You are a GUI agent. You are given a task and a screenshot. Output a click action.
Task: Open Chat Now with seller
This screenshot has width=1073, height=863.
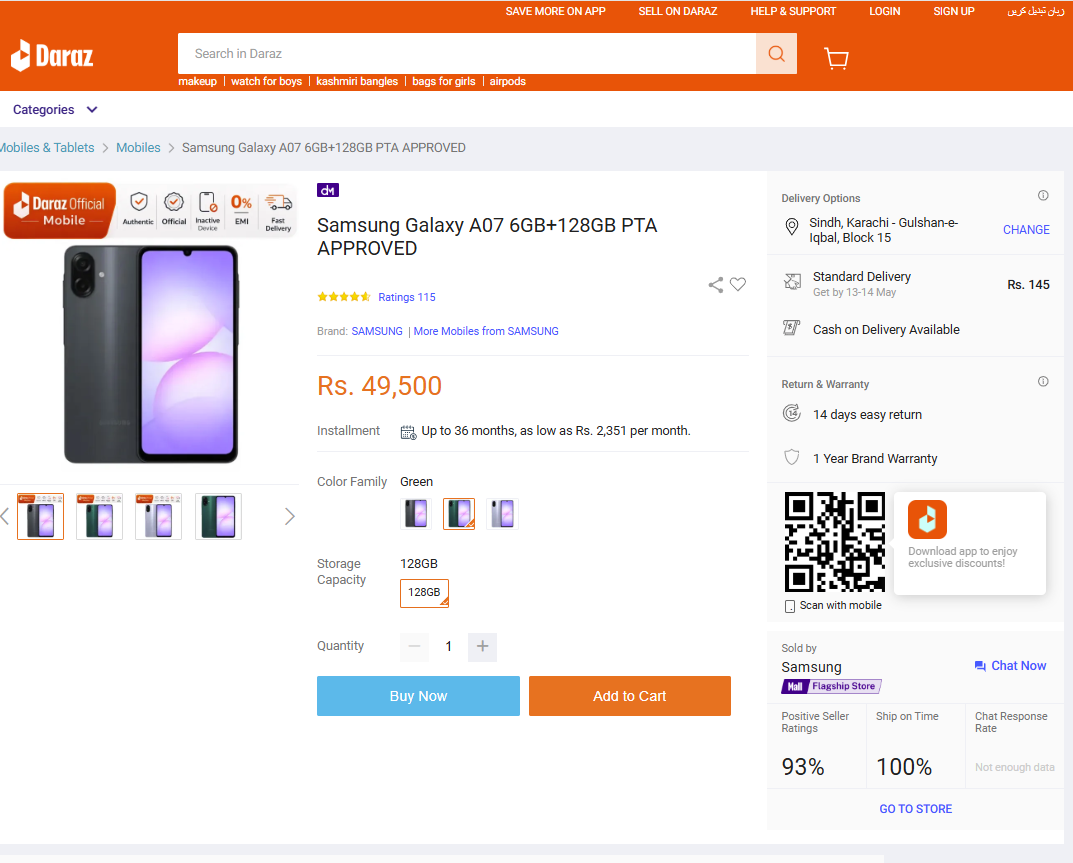point(1010,666)
